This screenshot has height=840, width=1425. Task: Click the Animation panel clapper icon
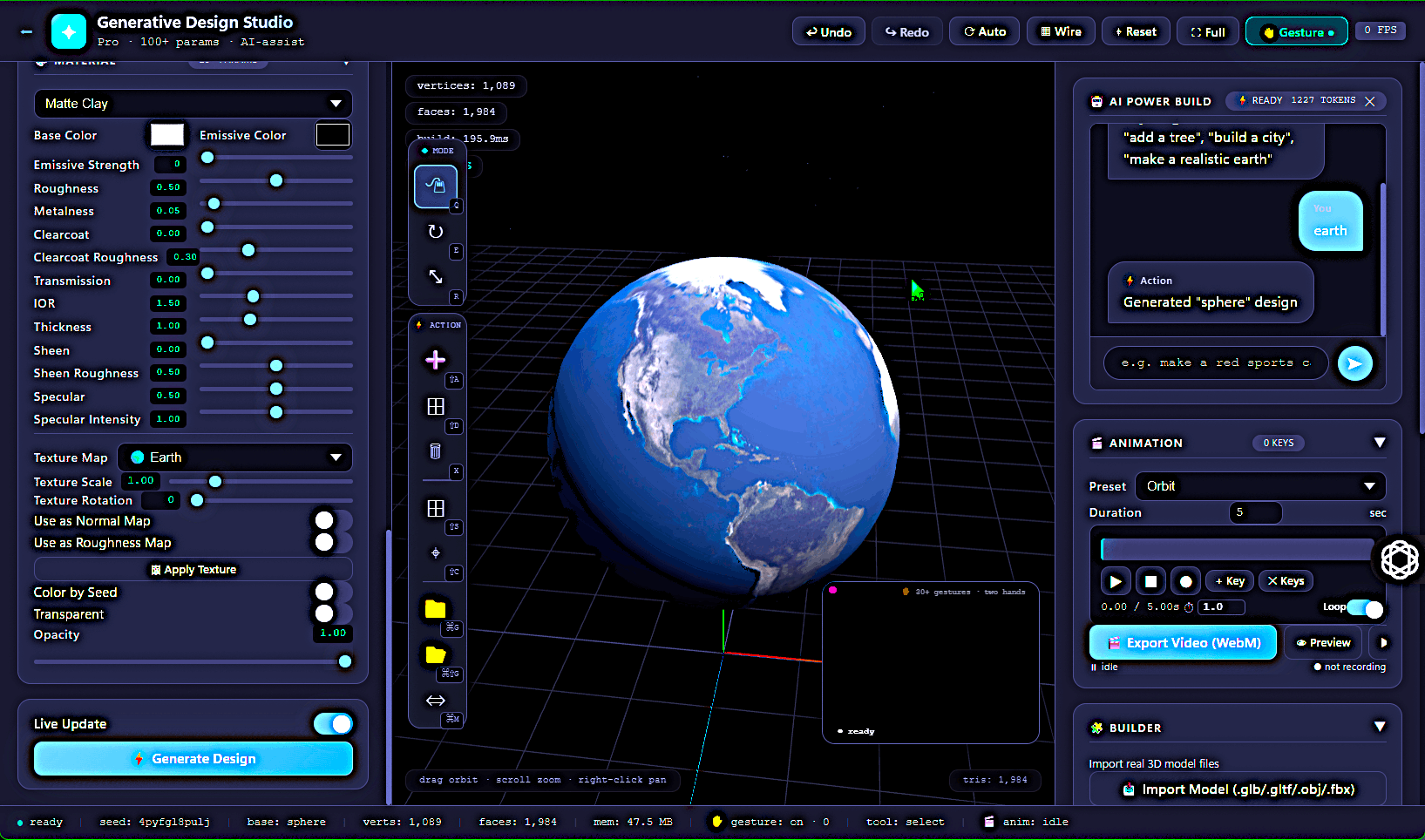coord(1096,443)
